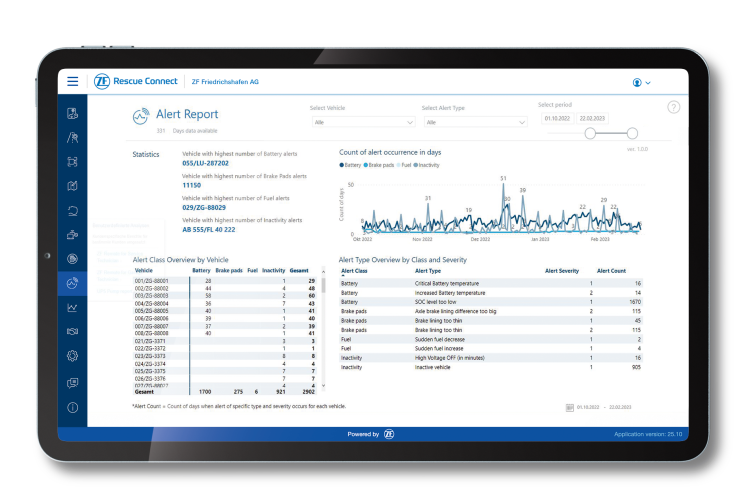This screenshot has width=748, height=499.
Task: Expand the Select Vehicle dropdown
Action: [361, 122]
